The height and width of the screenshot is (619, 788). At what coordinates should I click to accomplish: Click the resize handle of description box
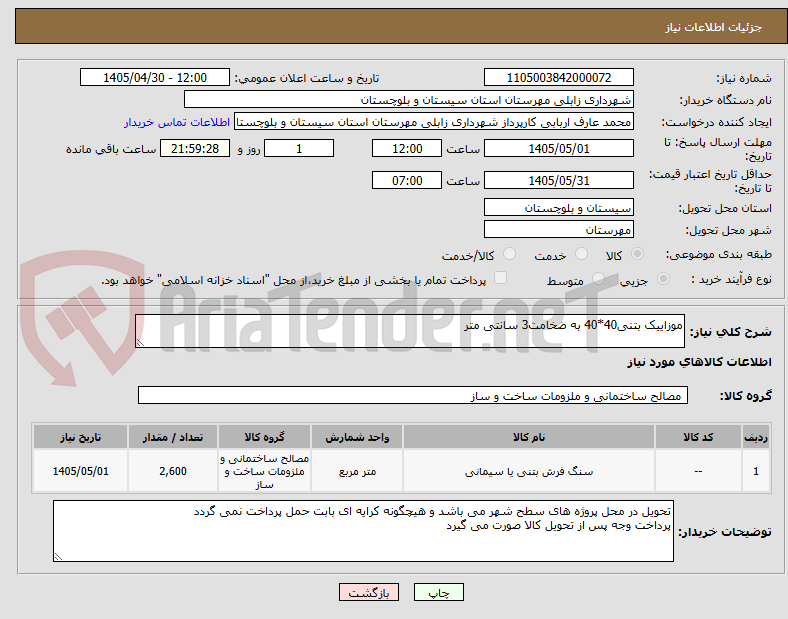click(x=140, y=343)
